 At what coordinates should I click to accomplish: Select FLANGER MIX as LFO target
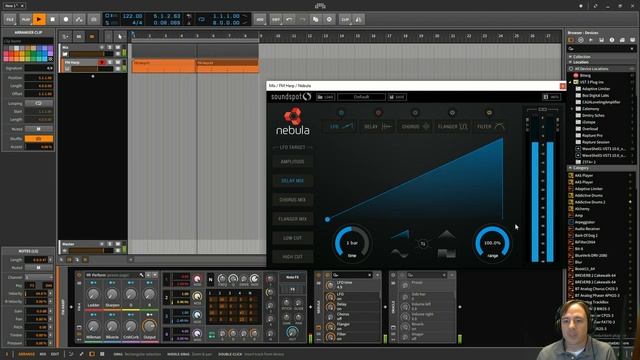[293, 219]
